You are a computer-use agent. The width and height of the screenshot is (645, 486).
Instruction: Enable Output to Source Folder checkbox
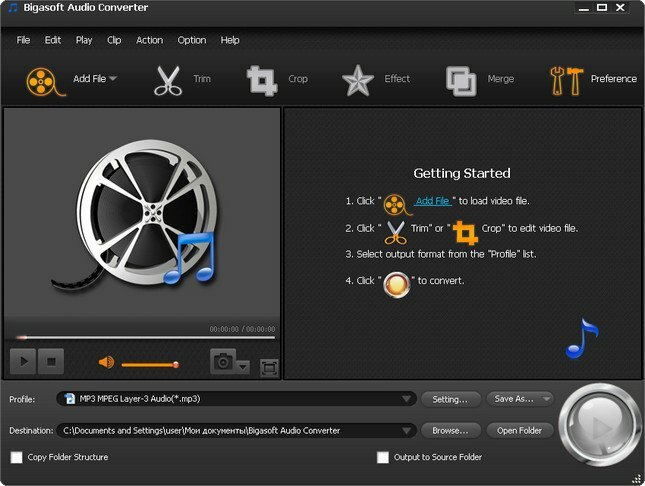pos(383,457)
